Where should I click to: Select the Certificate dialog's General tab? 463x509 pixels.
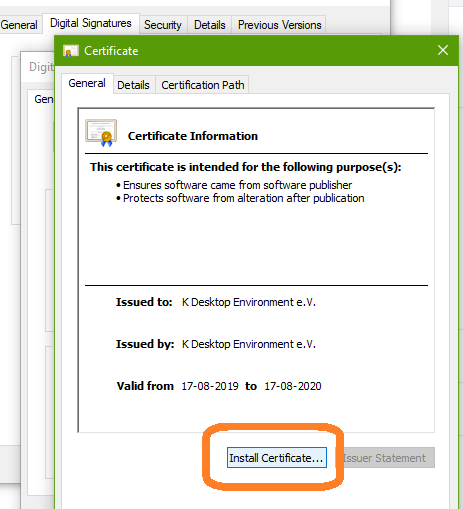click(x=87, y=83)
